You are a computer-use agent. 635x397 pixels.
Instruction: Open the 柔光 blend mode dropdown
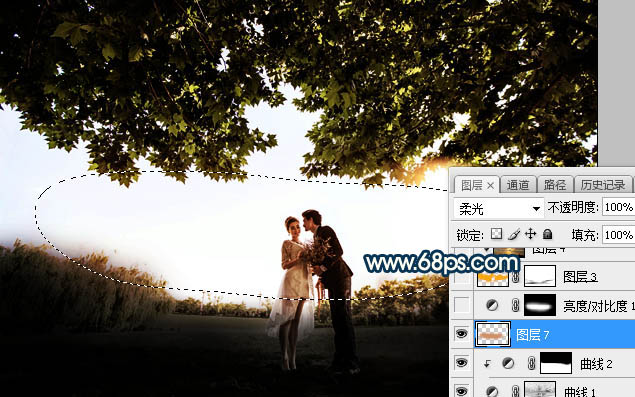coord(499,209)
